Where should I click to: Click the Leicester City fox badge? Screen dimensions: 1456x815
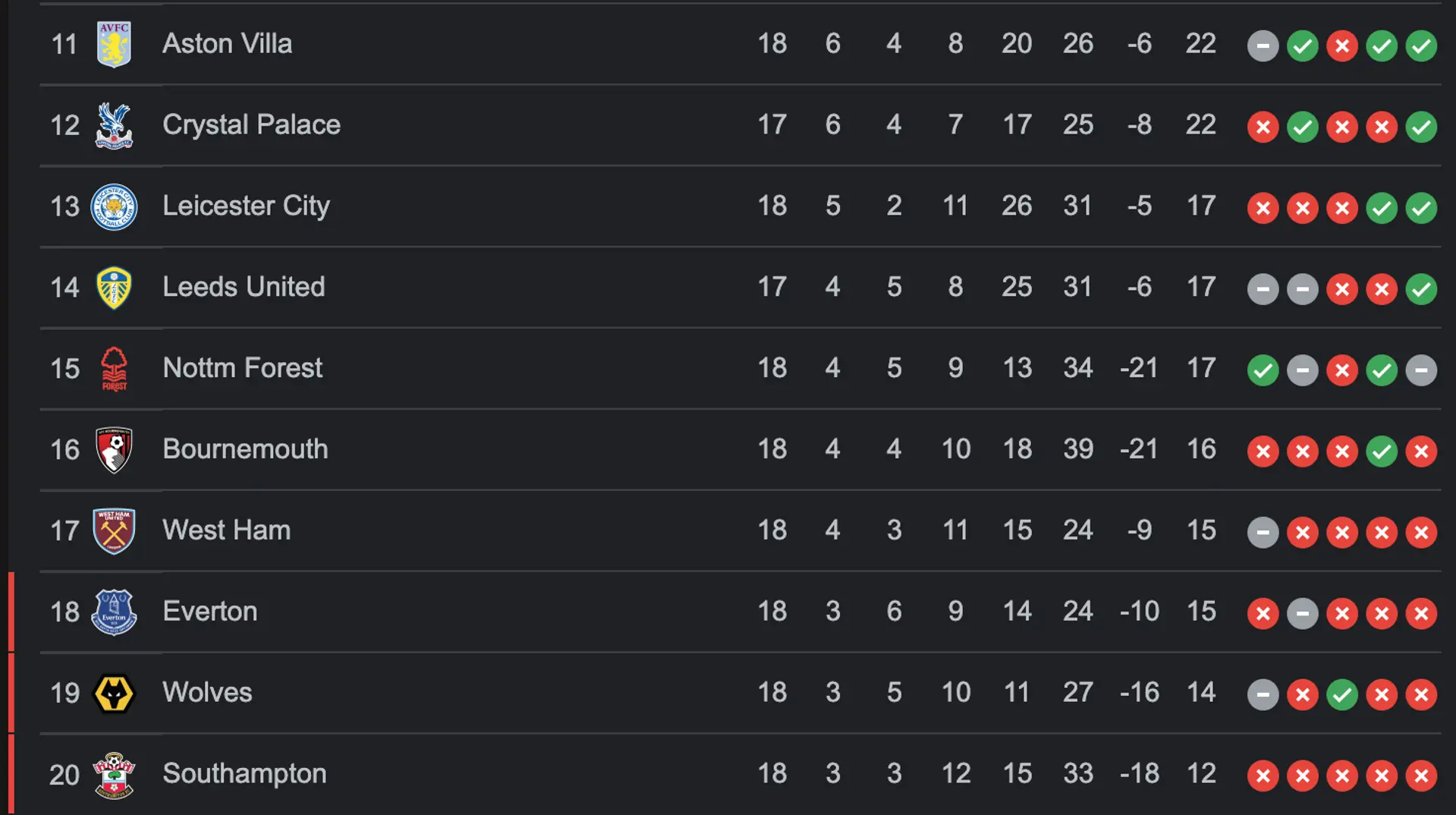[x=114, y=206]
